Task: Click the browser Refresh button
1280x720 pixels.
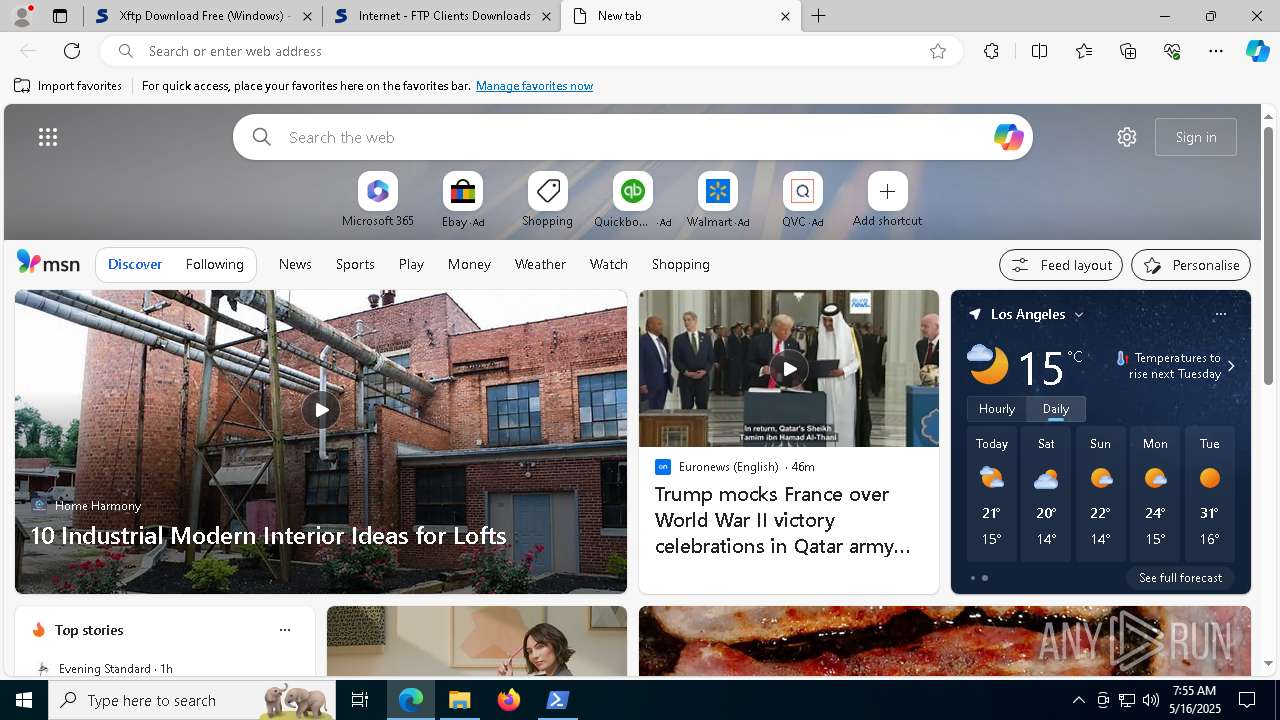Action: 72,51
